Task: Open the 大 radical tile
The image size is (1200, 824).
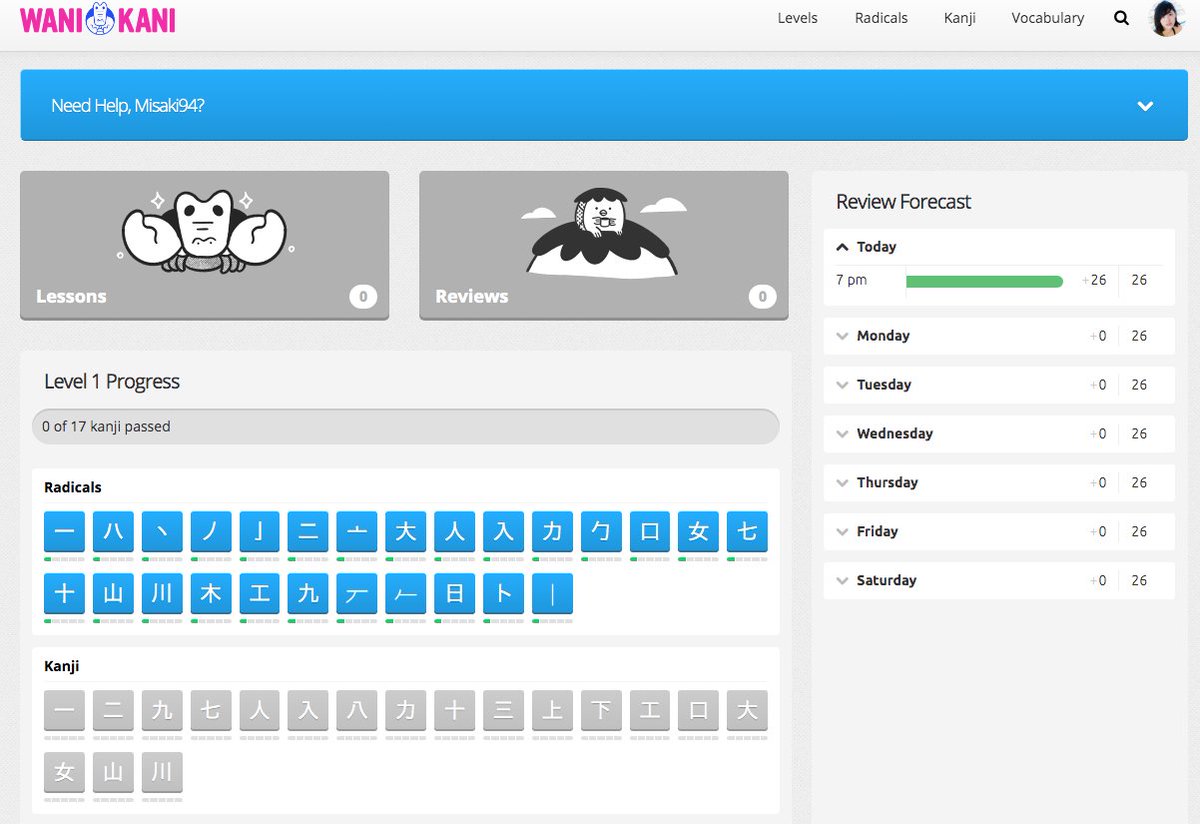Action: (x=406, y=531)
